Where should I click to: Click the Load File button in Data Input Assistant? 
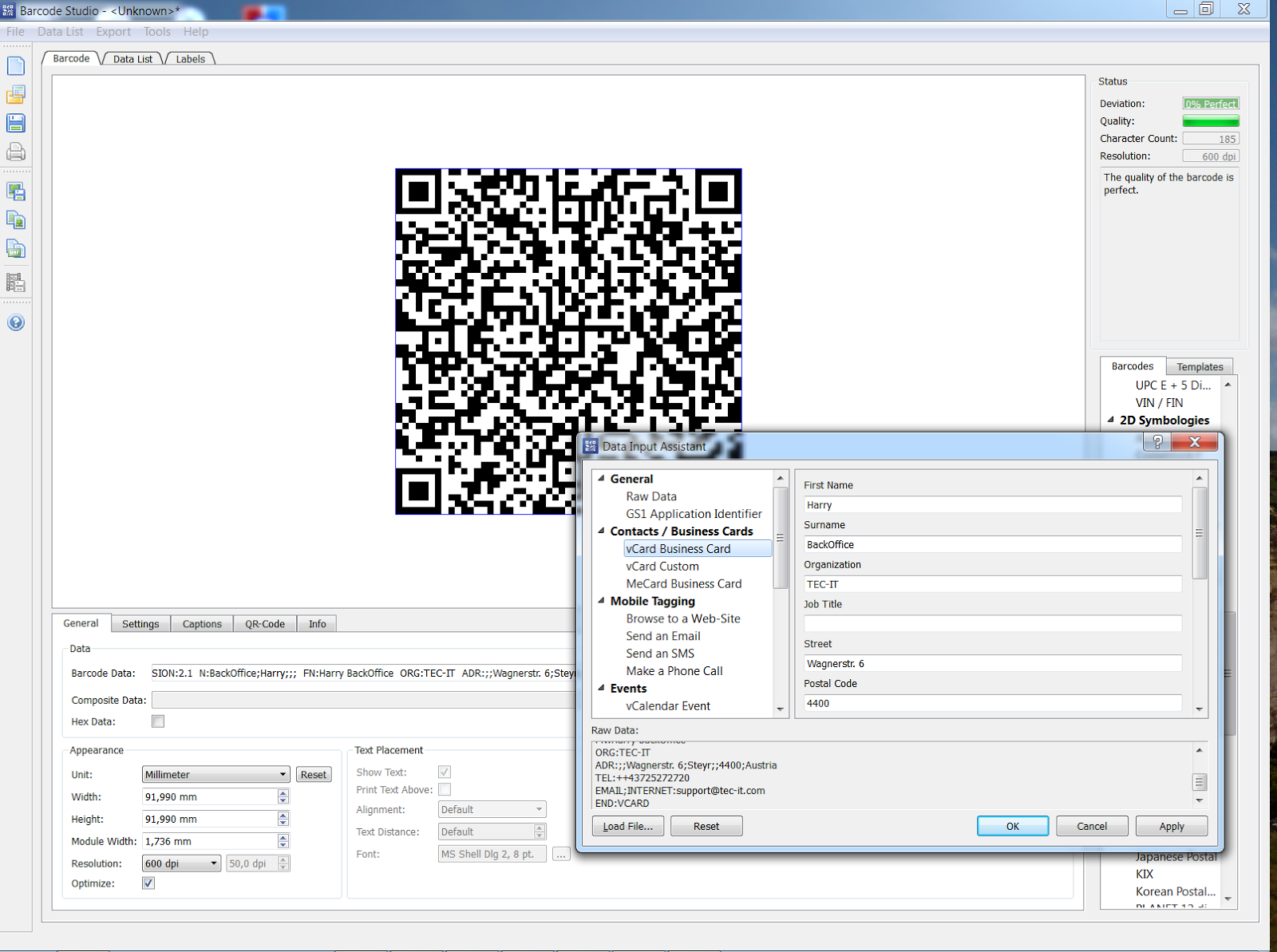[x=627, y=826]
